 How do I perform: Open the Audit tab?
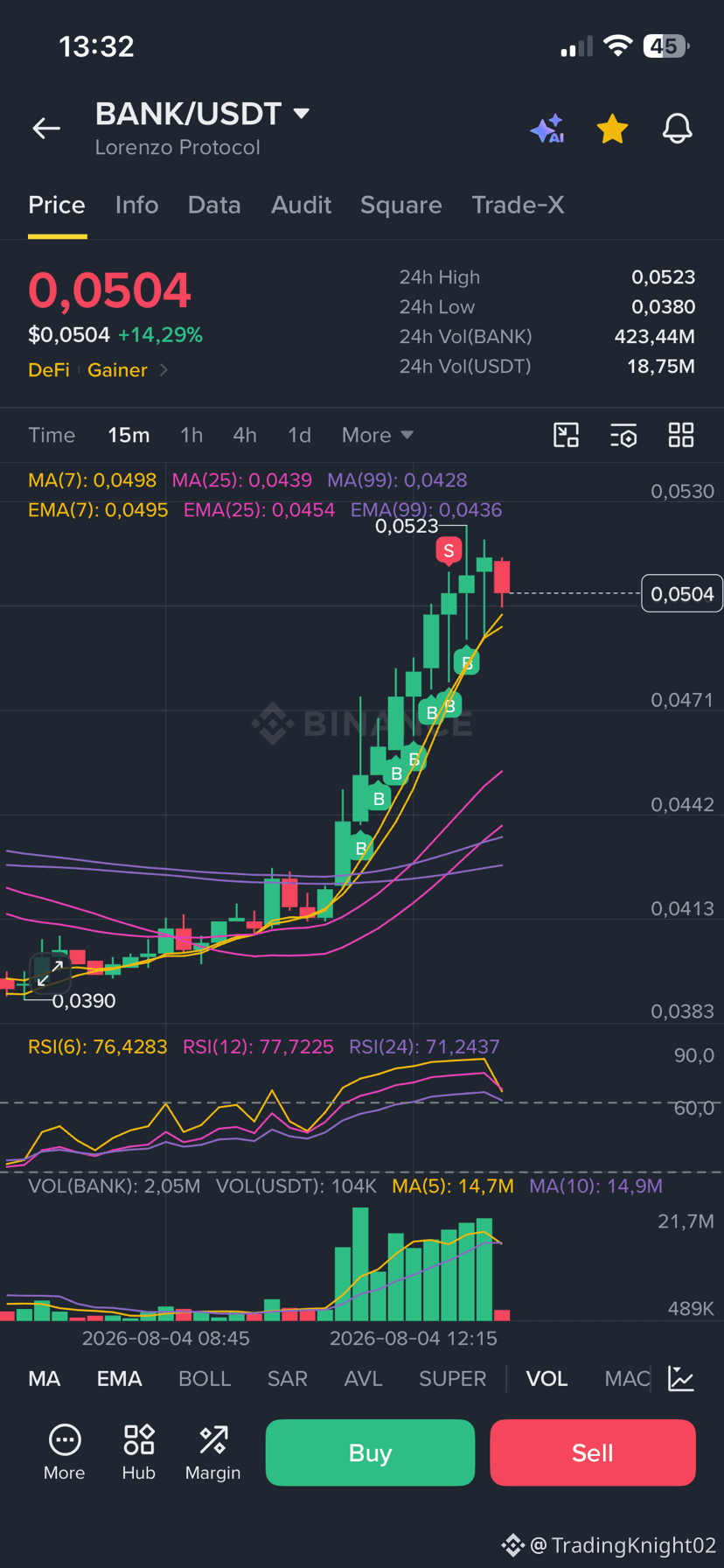[302, 205]
